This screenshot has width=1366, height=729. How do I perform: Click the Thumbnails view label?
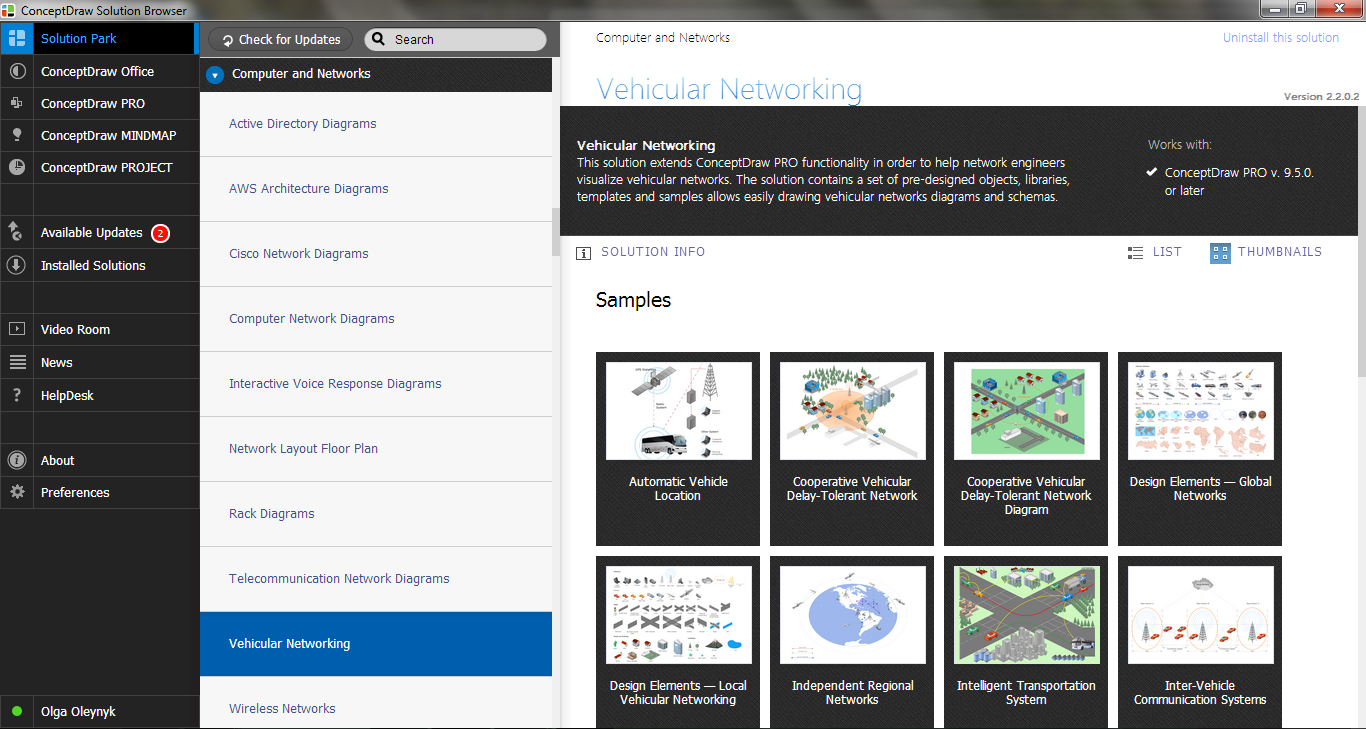pyautogui.click(x=1280, y=252)
